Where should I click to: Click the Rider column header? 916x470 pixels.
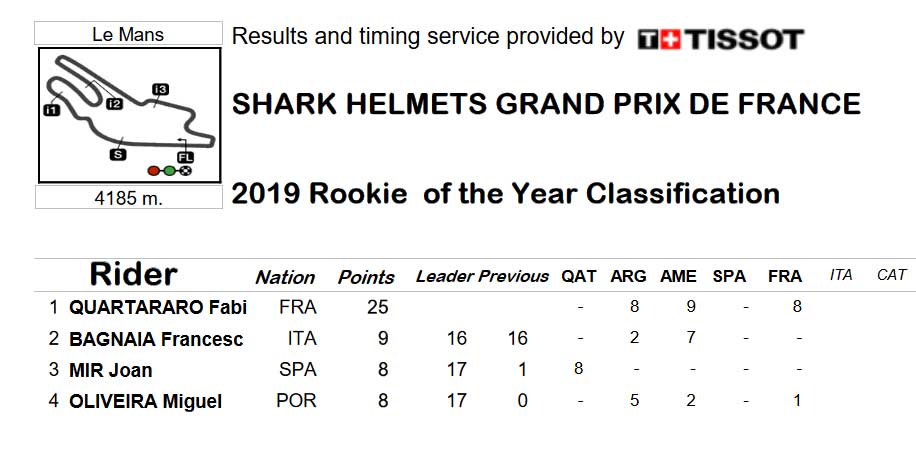coord(133,273)
